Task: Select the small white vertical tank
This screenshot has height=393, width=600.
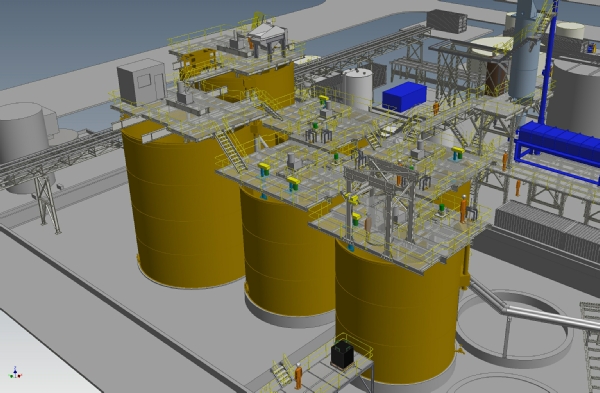Action: [357, 88]
